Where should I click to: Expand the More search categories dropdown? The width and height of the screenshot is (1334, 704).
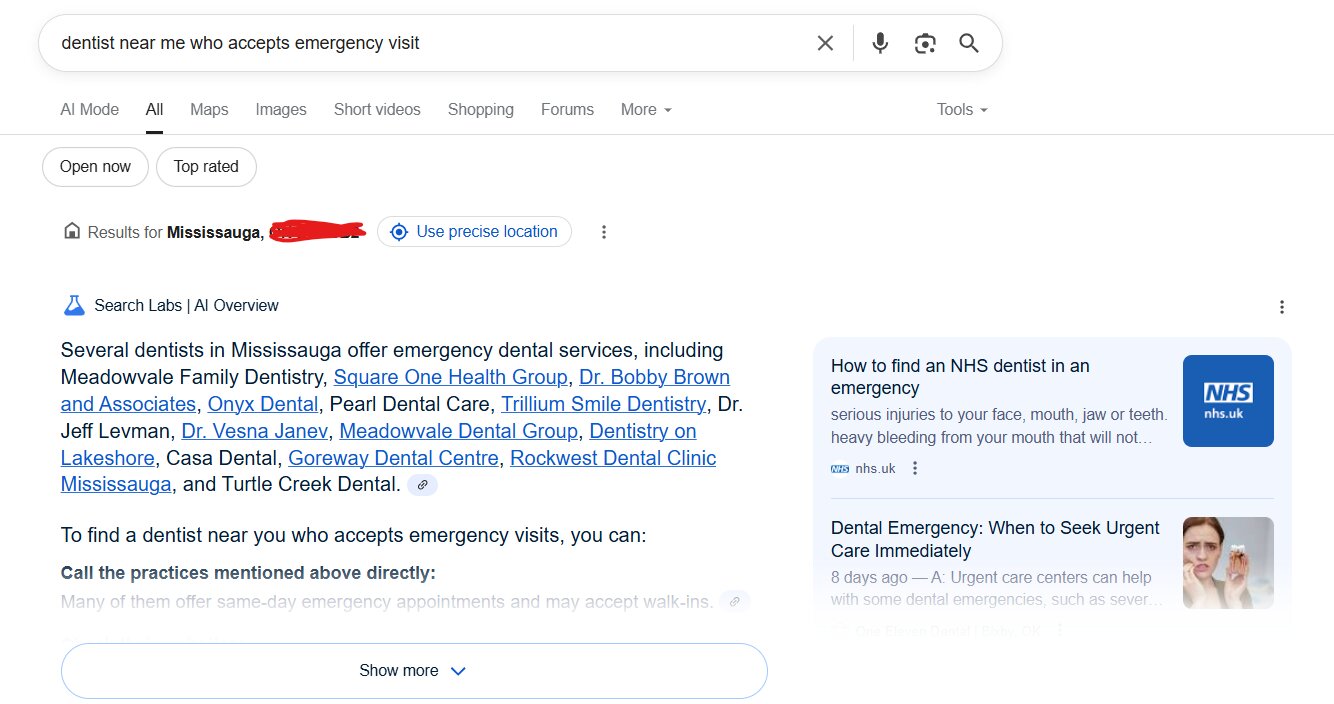(646, 110)
